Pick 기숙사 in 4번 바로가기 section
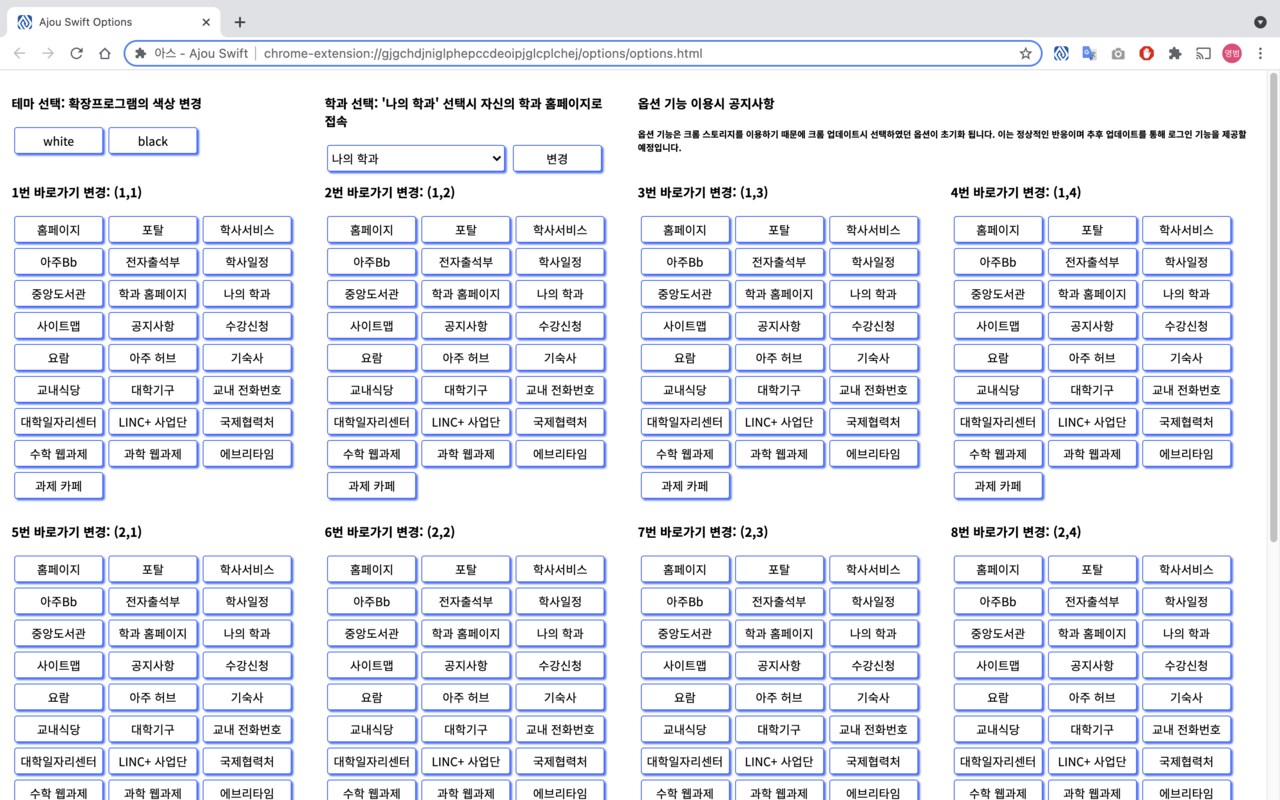1280x800 pixels. pyautogui.click(x=1187, y=358)
